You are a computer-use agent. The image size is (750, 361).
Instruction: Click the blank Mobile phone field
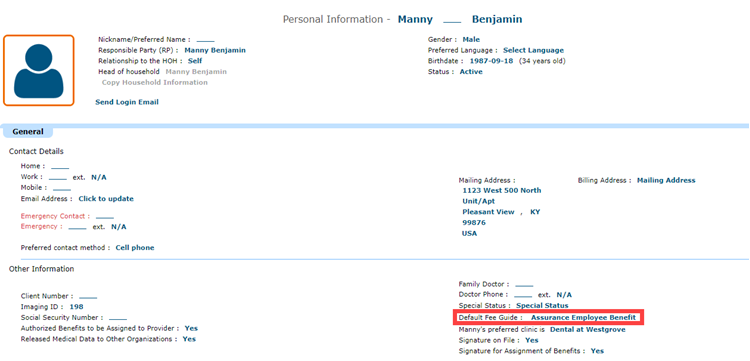(x=62, y=188)
